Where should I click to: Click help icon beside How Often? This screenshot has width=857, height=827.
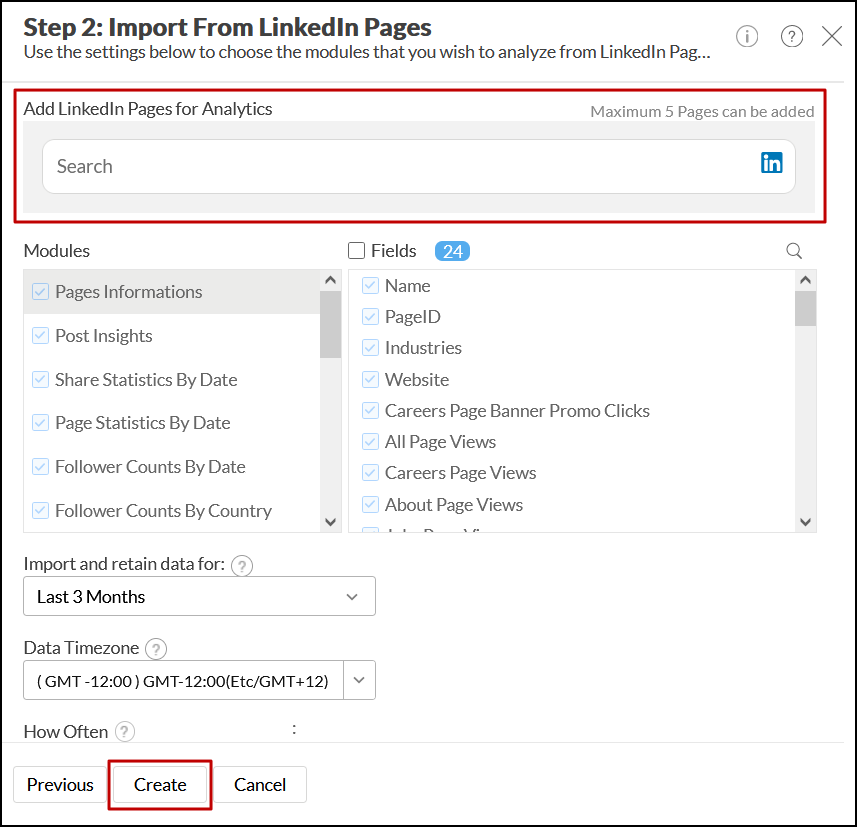[124, 732]
